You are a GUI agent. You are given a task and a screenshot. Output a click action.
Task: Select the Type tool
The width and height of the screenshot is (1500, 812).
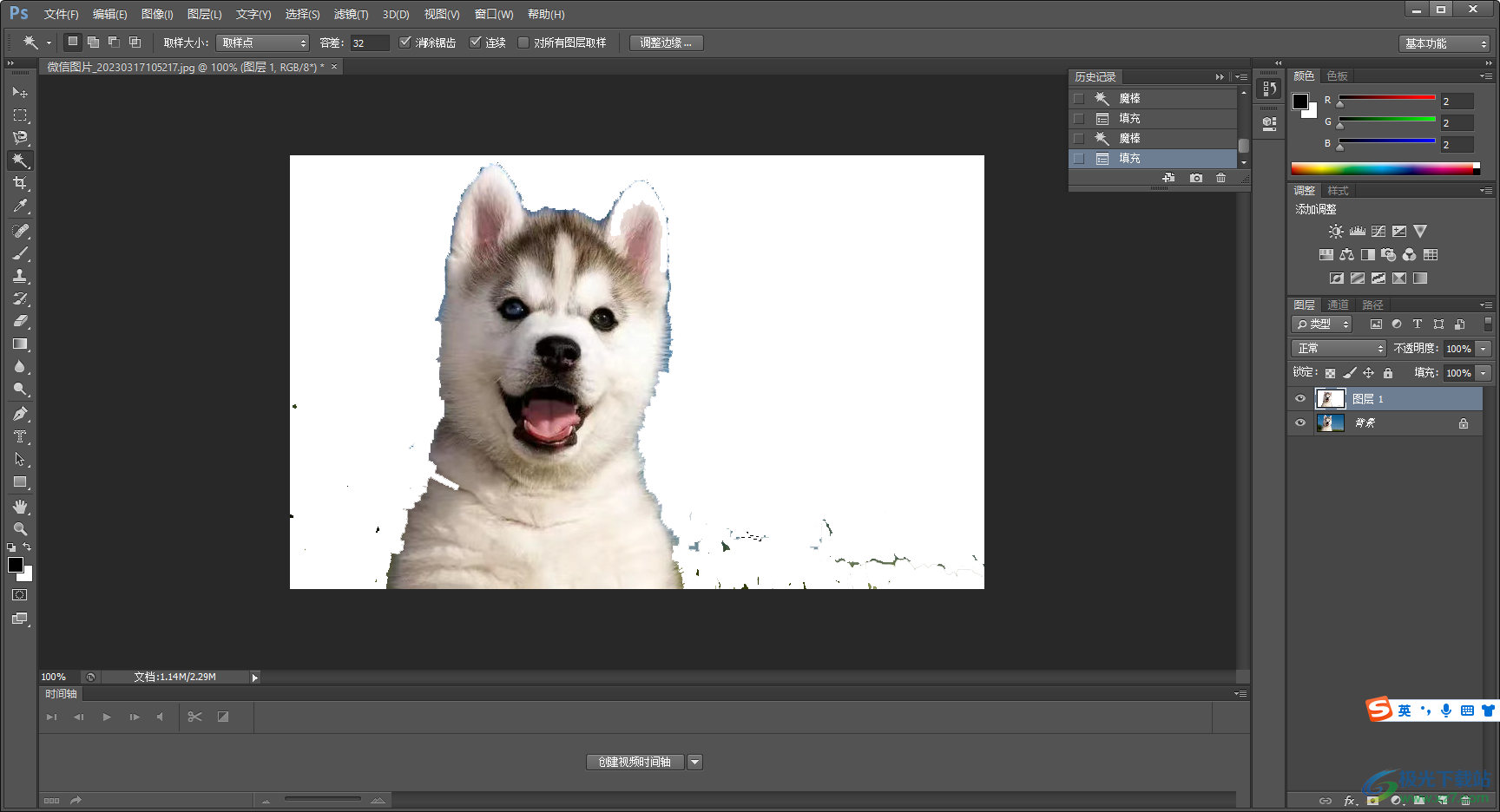(x=20, y=436)
